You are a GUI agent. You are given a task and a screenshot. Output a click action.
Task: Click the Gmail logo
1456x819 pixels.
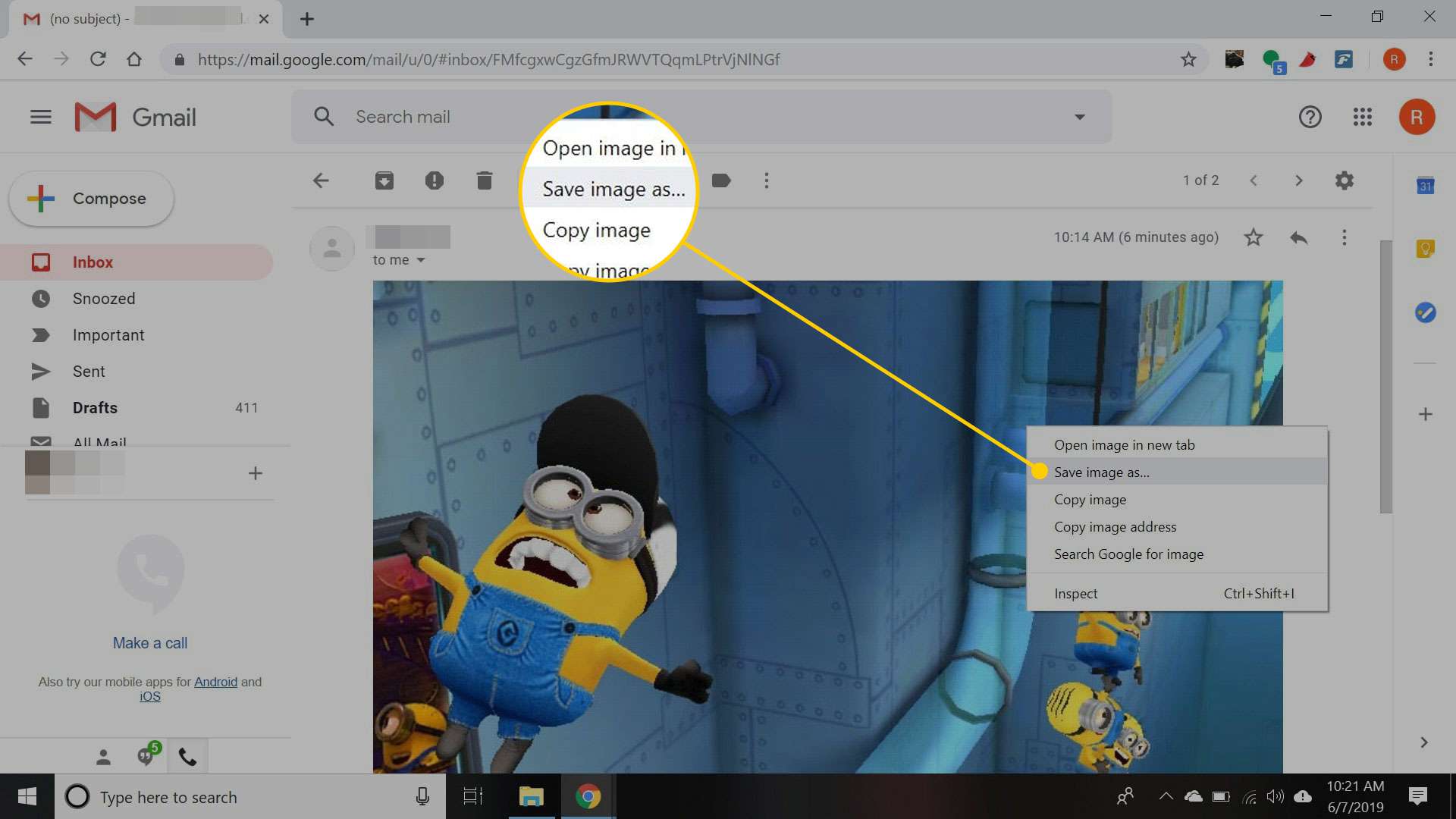click(x=136, y=117)
